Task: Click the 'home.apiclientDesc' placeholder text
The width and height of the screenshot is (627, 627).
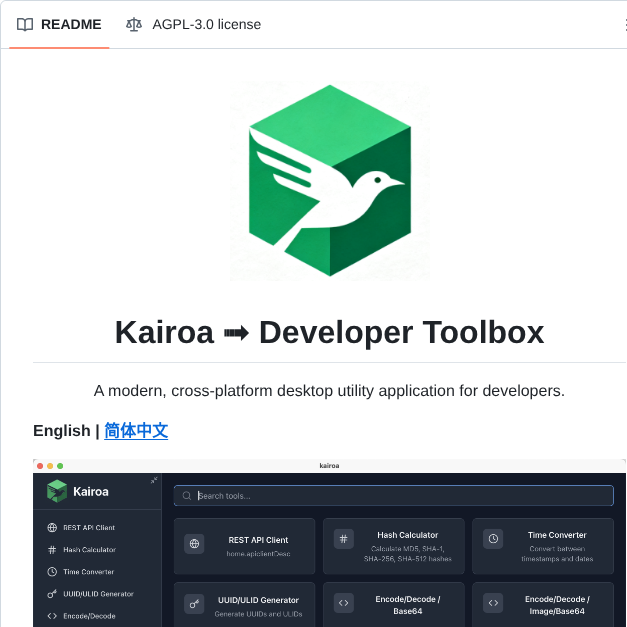Action: tap(258, 554)
